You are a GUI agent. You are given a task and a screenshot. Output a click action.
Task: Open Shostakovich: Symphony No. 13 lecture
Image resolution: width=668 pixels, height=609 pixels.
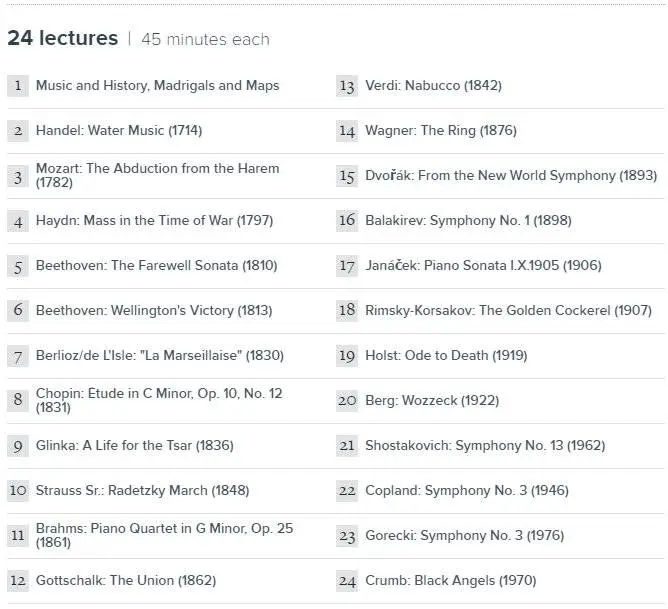click(485, 446)
